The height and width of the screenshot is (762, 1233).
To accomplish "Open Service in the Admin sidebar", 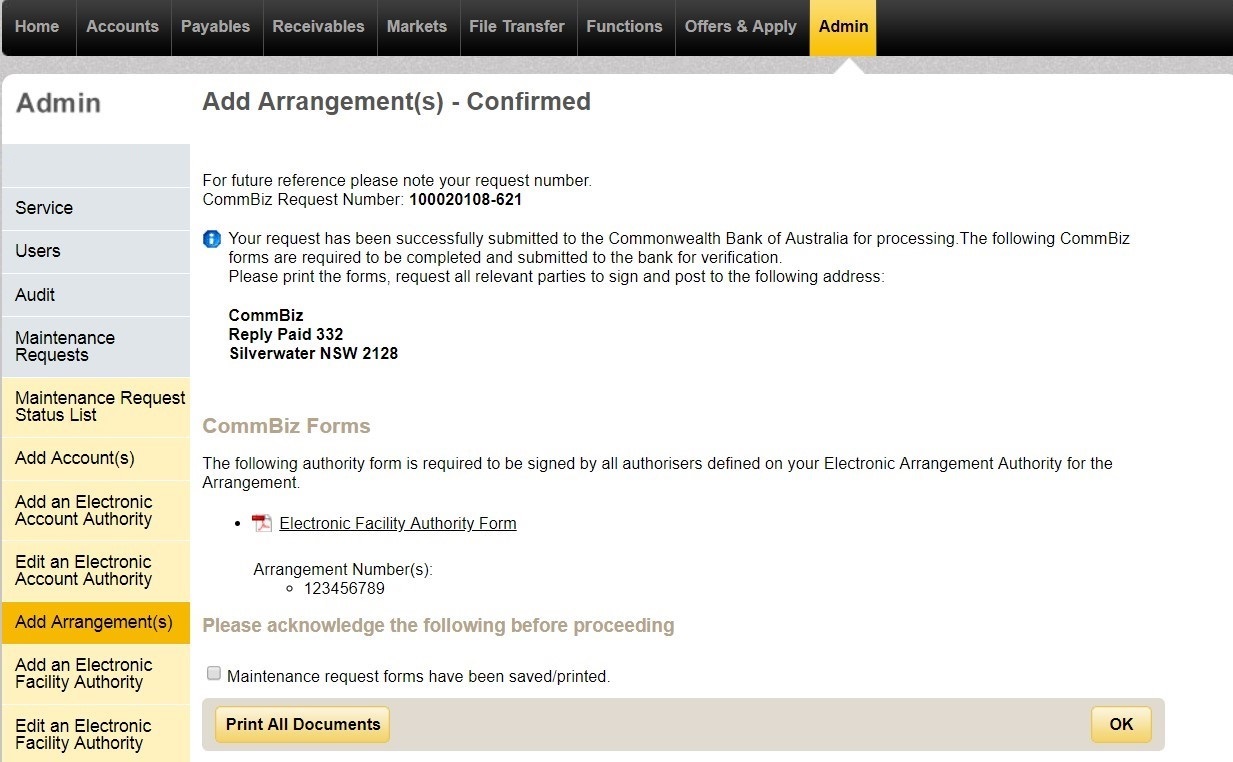I will pyautogui.click(x=96, y=208).
